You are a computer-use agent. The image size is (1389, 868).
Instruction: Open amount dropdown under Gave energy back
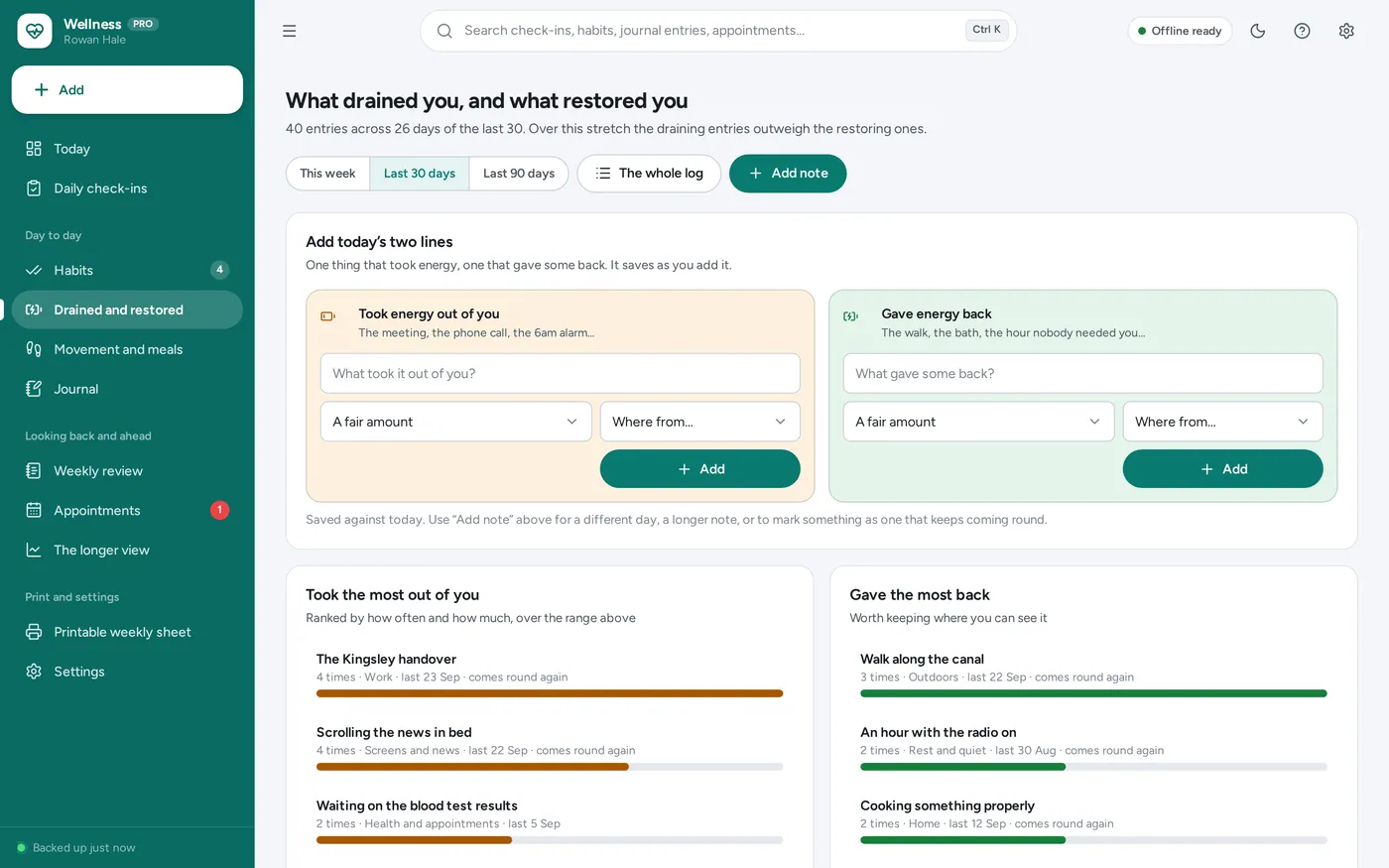pos(979,422)
